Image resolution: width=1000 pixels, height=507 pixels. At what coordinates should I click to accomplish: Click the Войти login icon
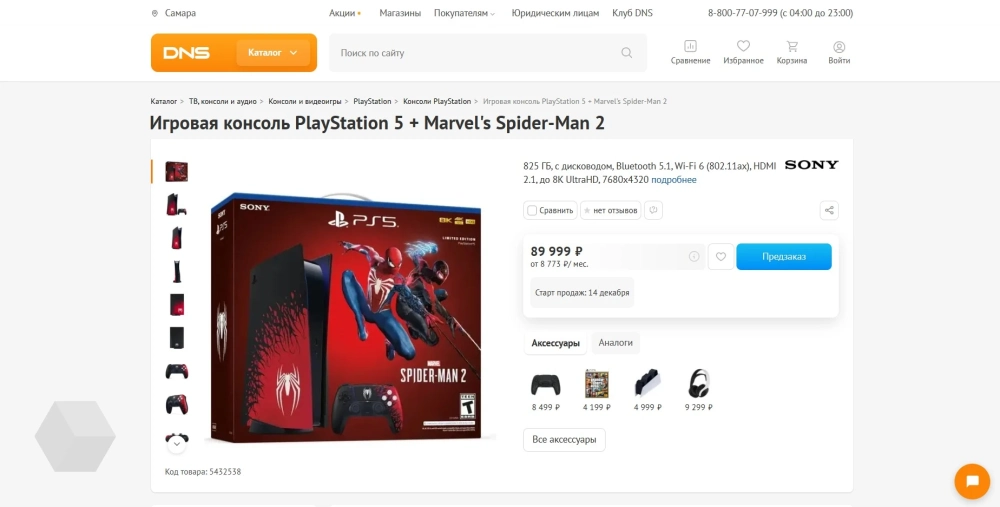[x=839, y=52]
